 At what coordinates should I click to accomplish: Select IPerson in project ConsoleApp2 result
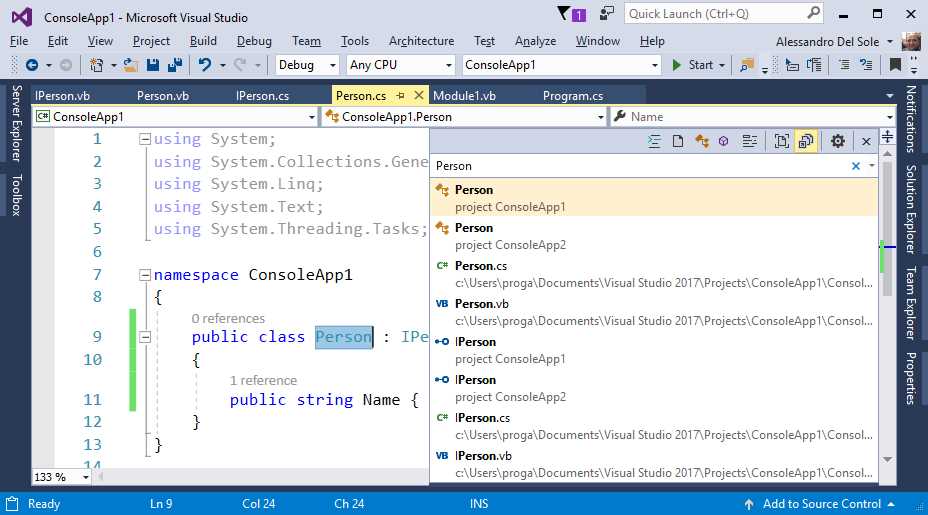[654, 388]
